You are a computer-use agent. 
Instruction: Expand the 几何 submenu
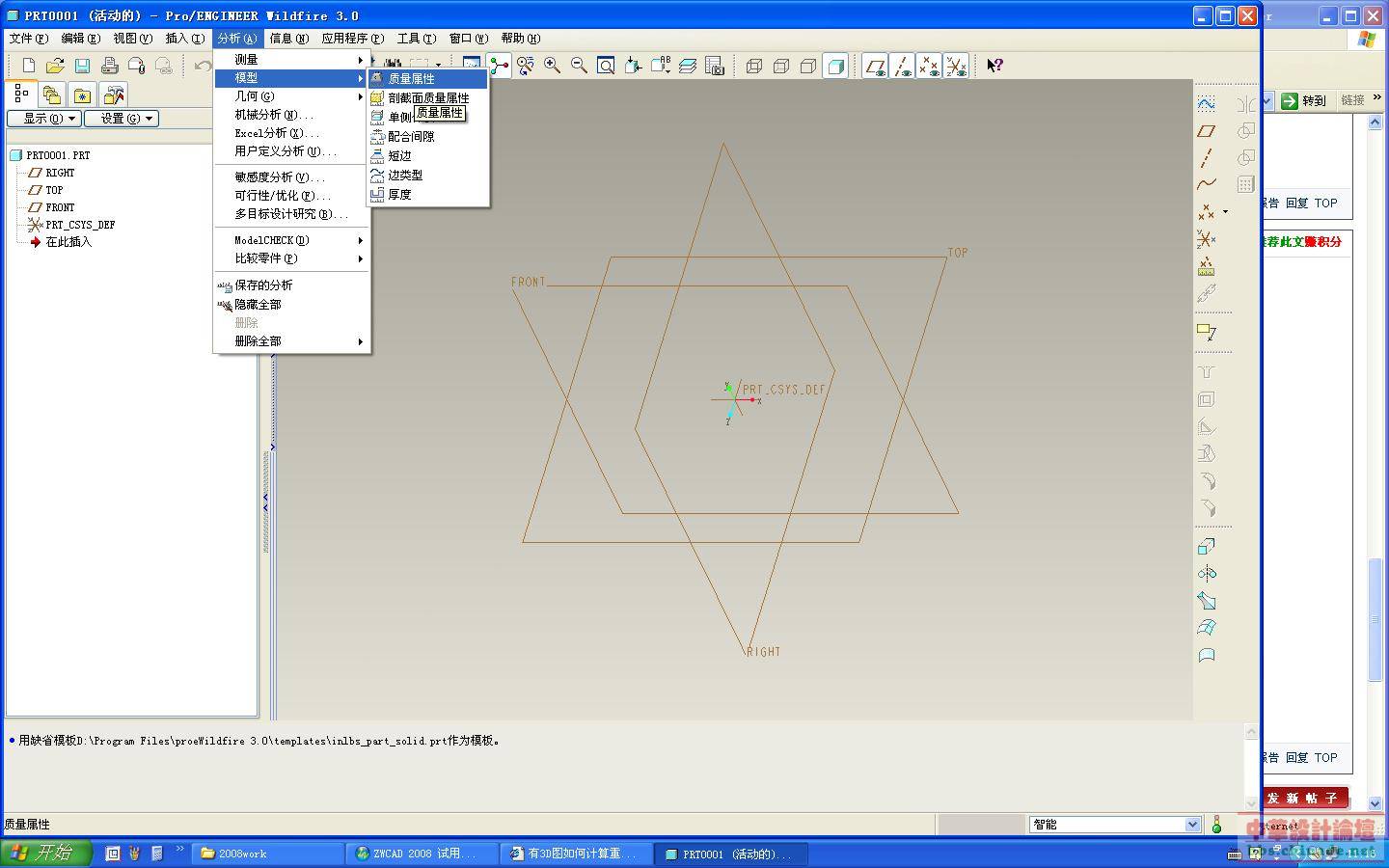point(291,96)
